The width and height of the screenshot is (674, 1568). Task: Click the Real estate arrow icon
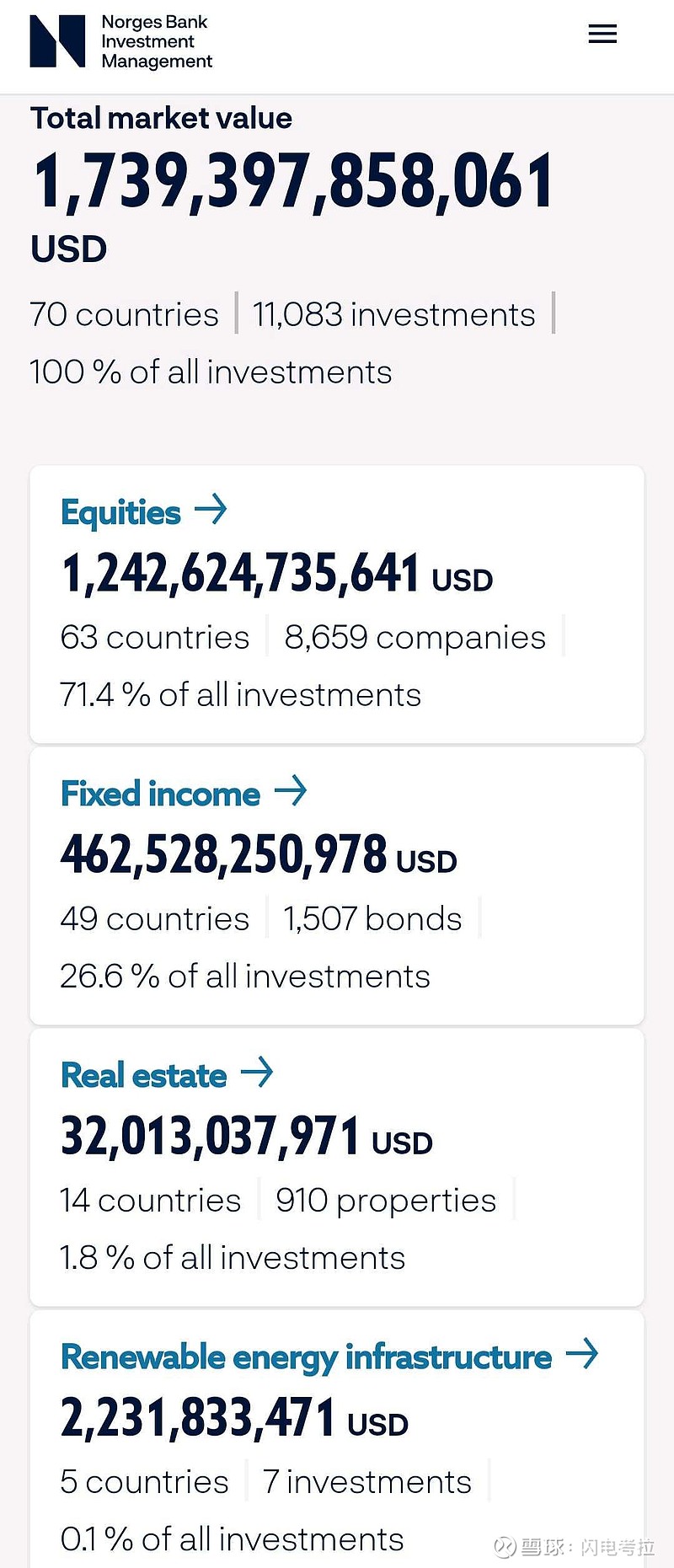click(x=257, y=1073)
